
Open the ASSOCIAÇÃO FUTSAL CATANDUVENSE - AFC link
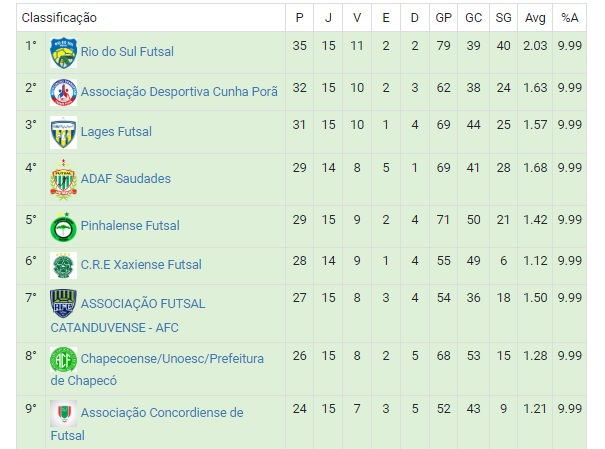click(128, 316)
